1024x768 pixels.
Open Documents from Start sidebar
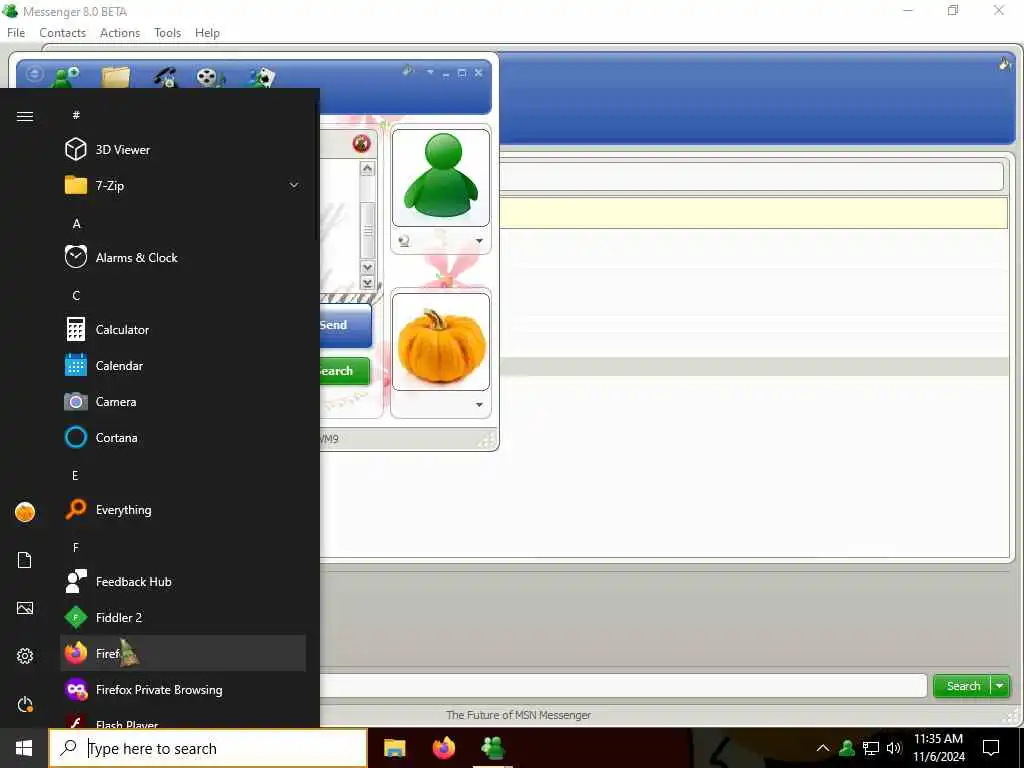25,560
